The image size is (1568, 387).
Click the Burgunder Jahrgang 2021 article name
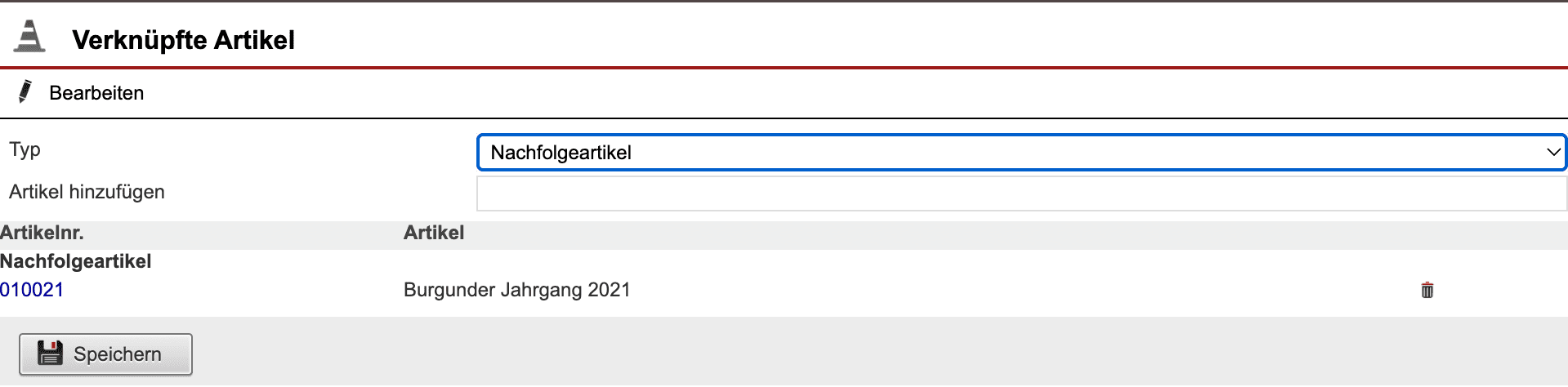[x=516, y=290]
